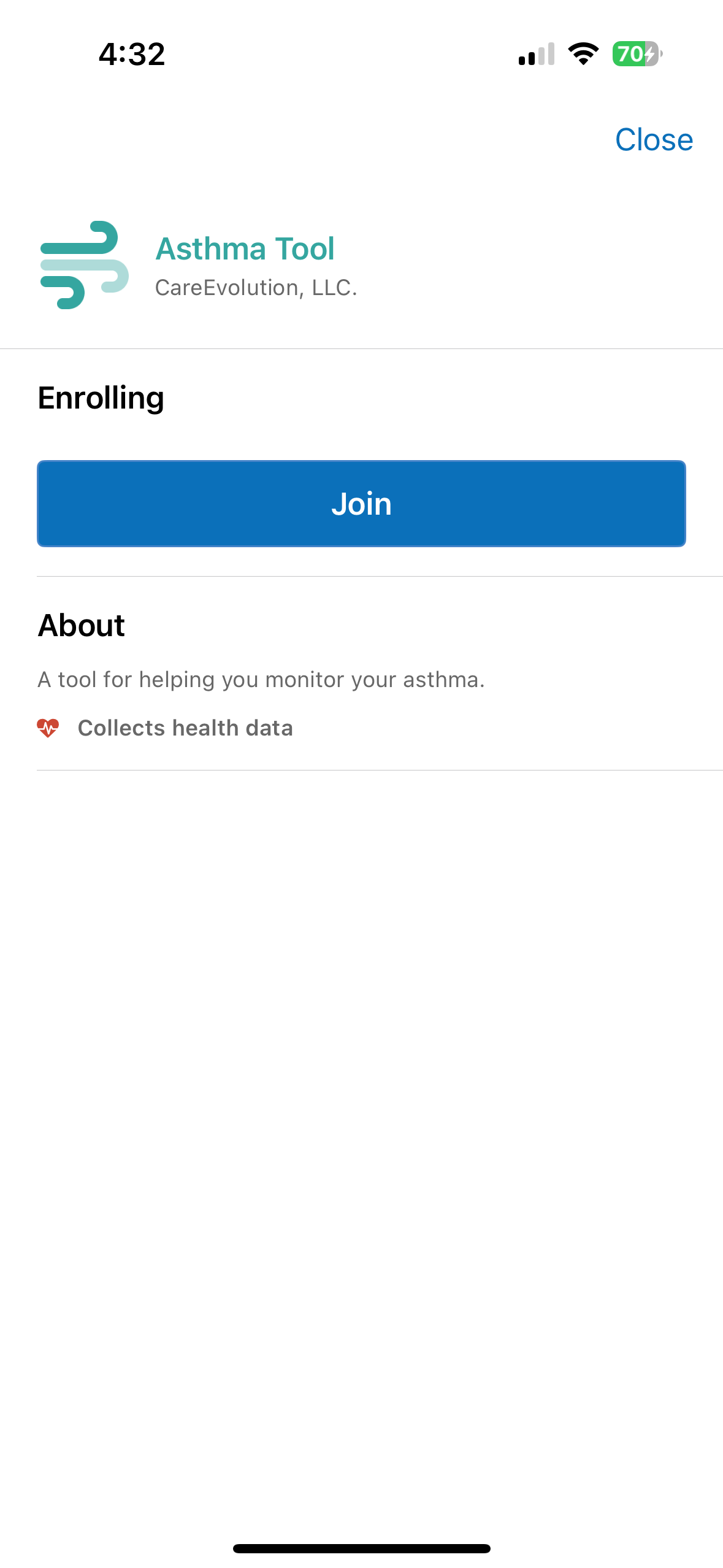Open the Asthma Tool title link
The height and width of the screenshot is (1568, 723).
coord(245,248)
